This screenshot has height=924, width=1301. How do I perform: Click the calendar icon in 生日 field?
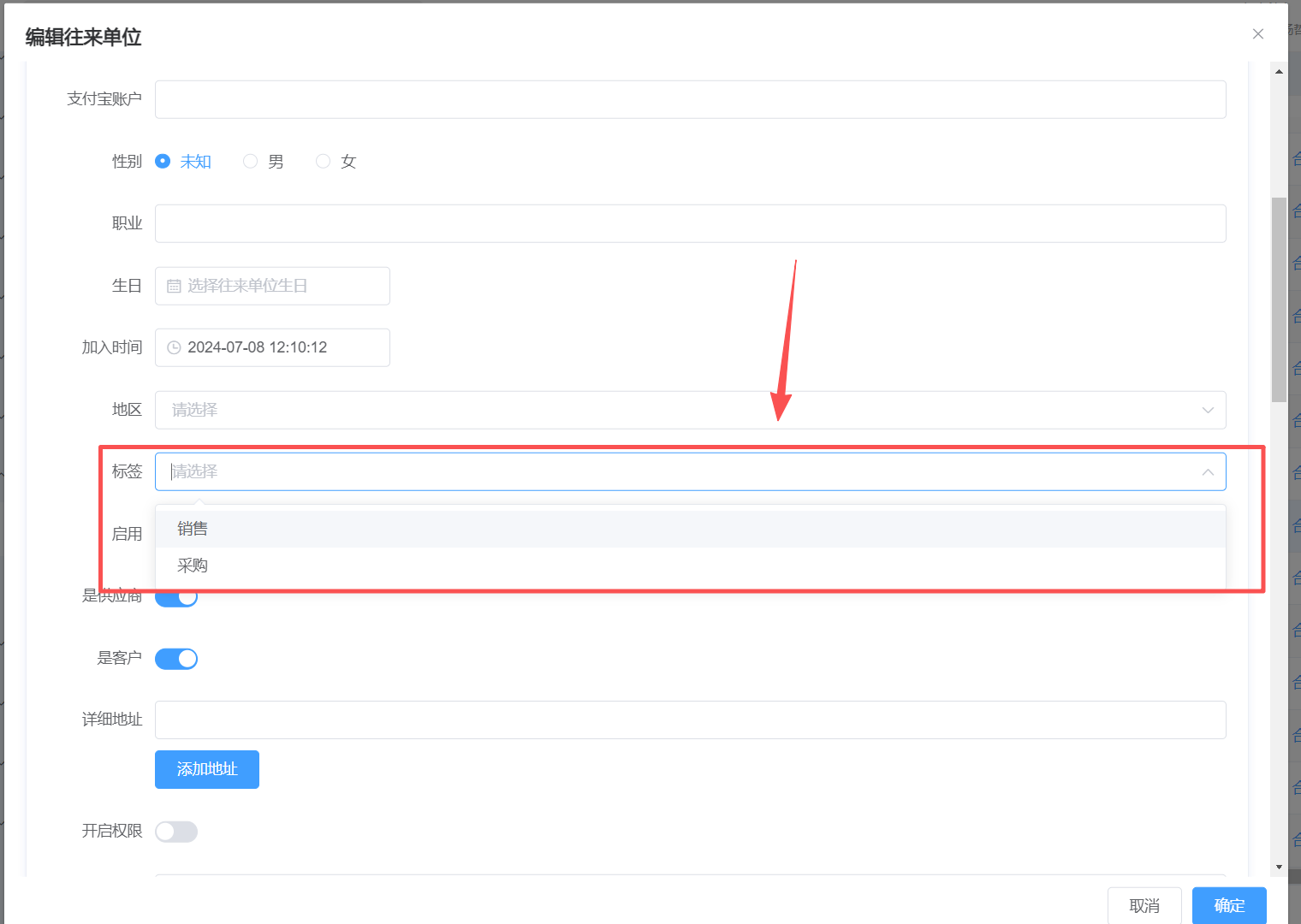(x=174, y=286)
